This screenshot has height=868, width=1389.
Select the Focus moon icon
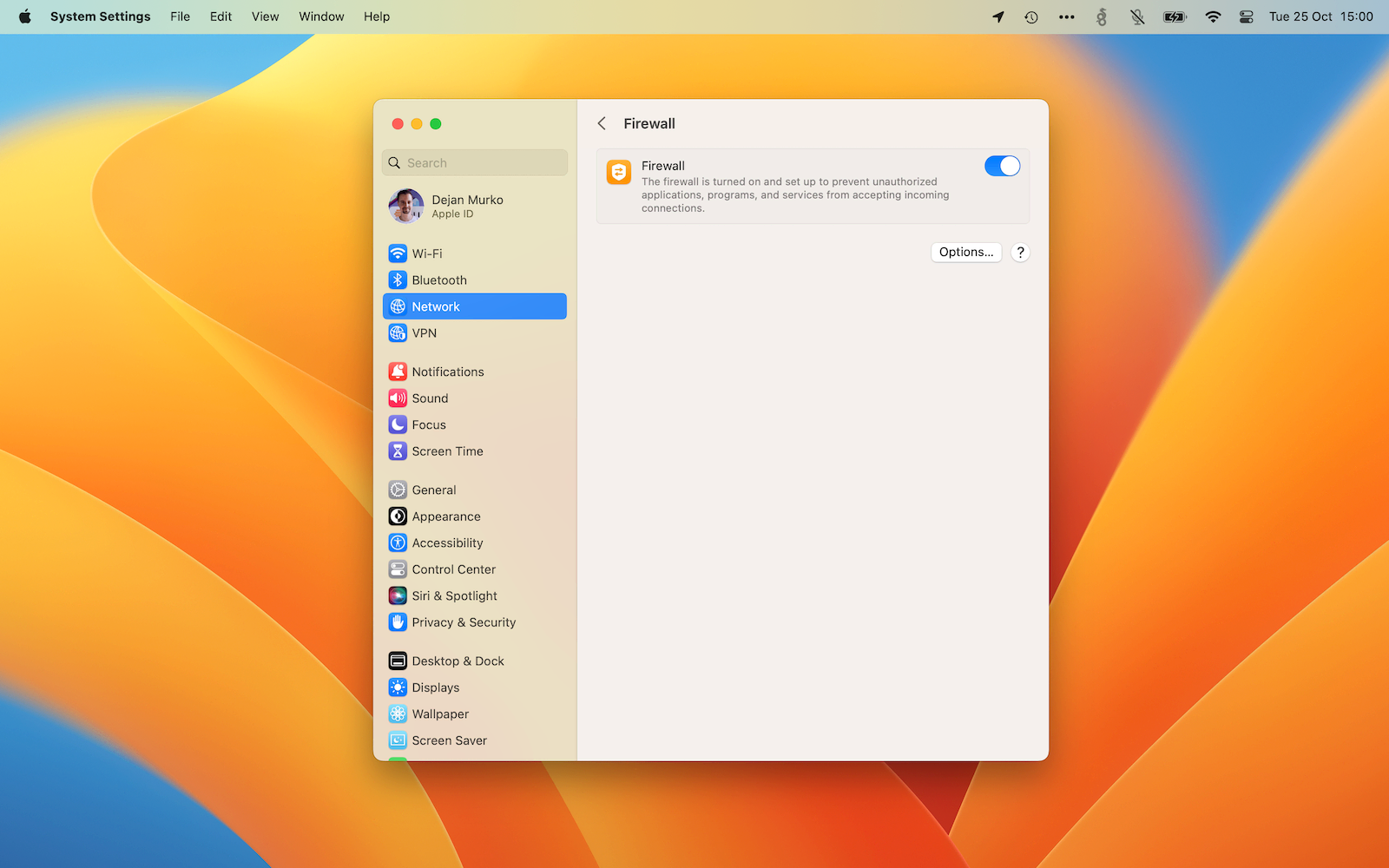click(x=398, y=424)
